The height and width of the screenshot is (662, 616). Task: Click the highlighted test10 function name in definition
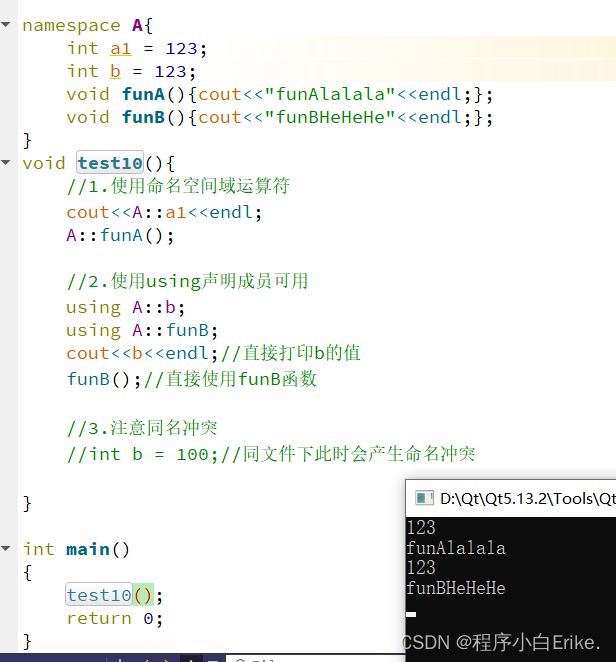pyautogui.click(x=110, y=163)
